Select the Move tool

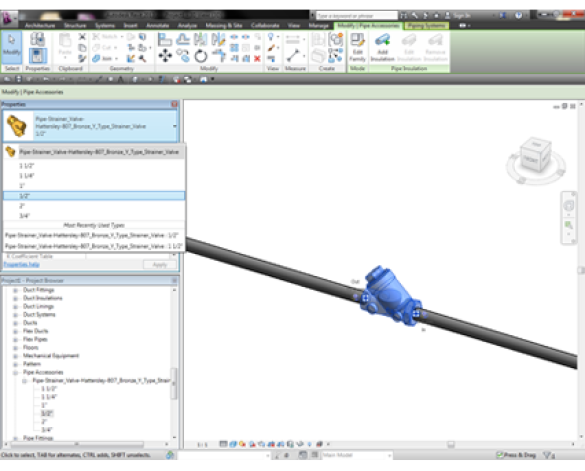tap(165, 56)
